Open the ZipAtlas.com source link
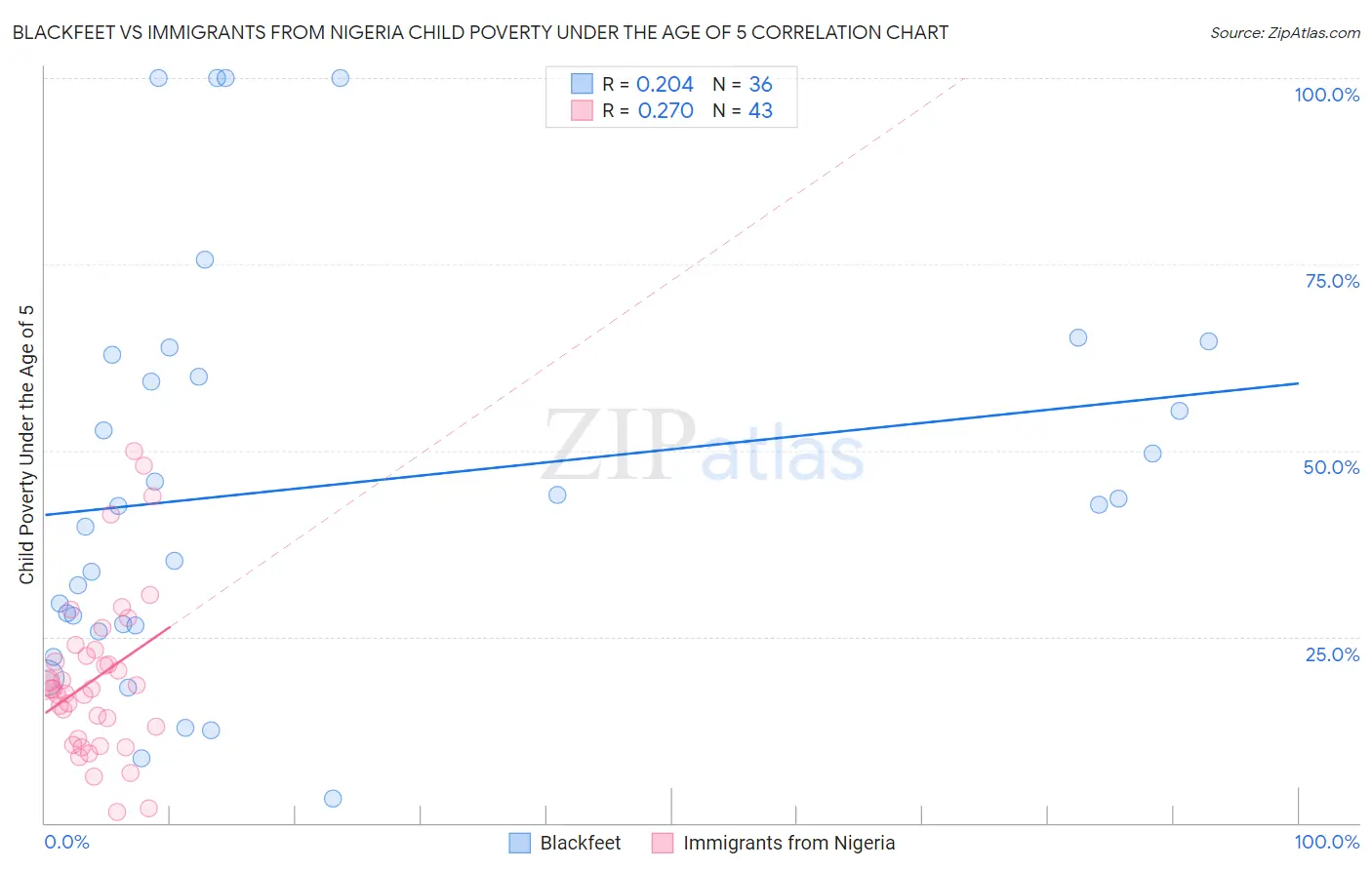This screenshot has width=1372, height=870. click(1285, 33)
